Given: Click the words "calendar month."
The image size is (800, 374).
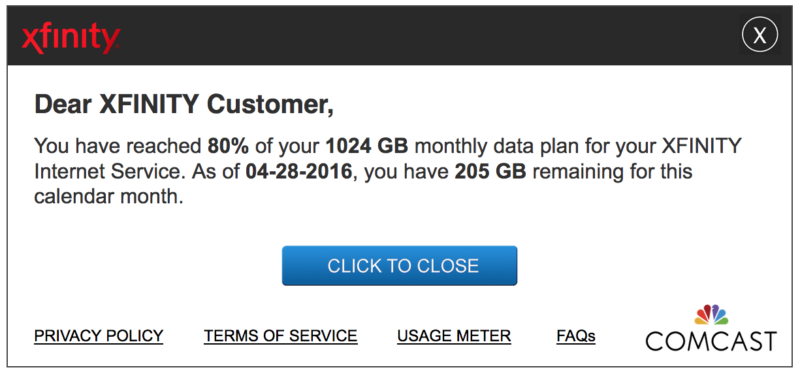Looking at the screenshot, I should click(108, 196).
